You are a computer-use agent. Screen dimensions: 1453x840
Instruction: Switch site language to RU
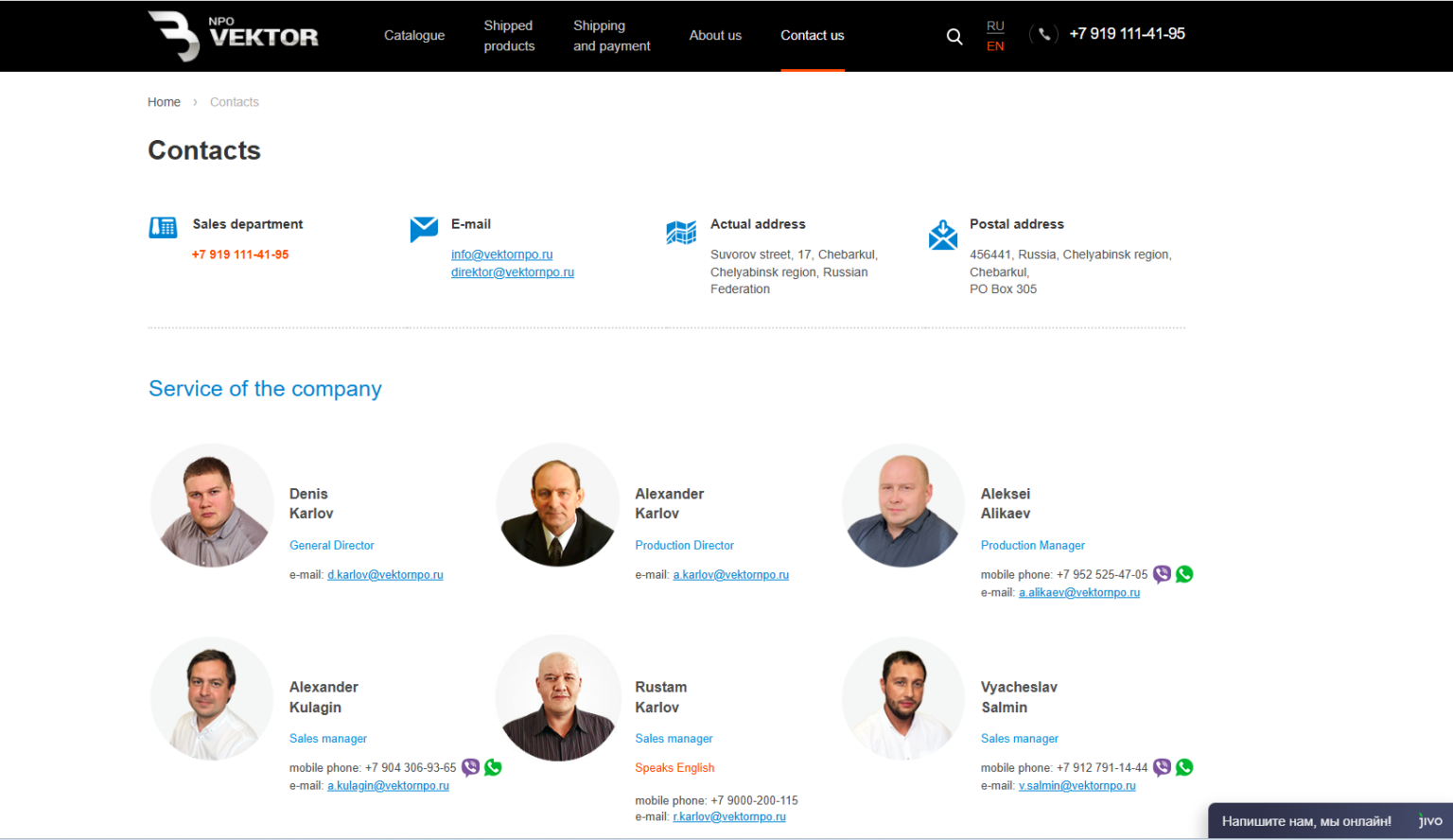tap(995, 26)
